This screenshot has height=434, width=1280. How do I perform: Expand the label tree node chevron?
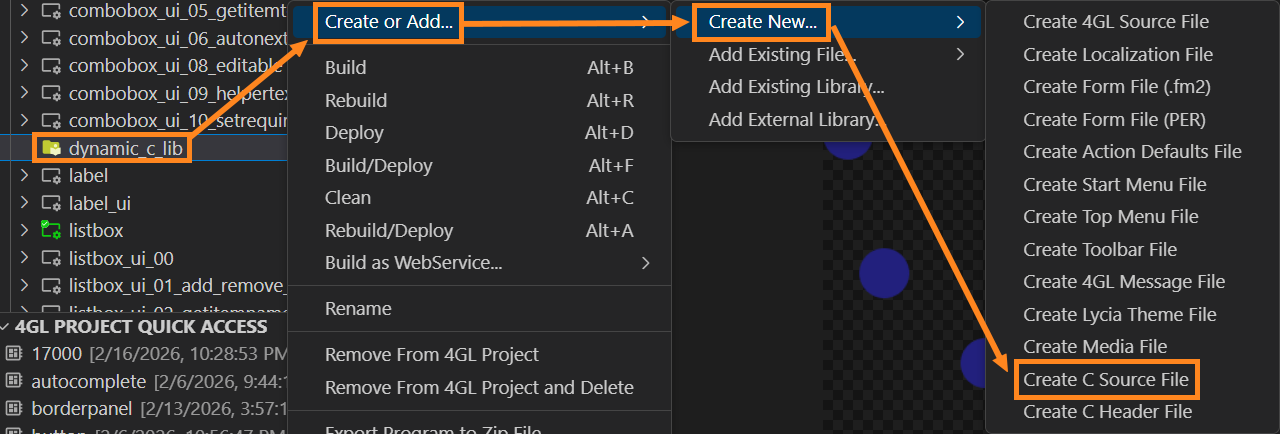24,176
